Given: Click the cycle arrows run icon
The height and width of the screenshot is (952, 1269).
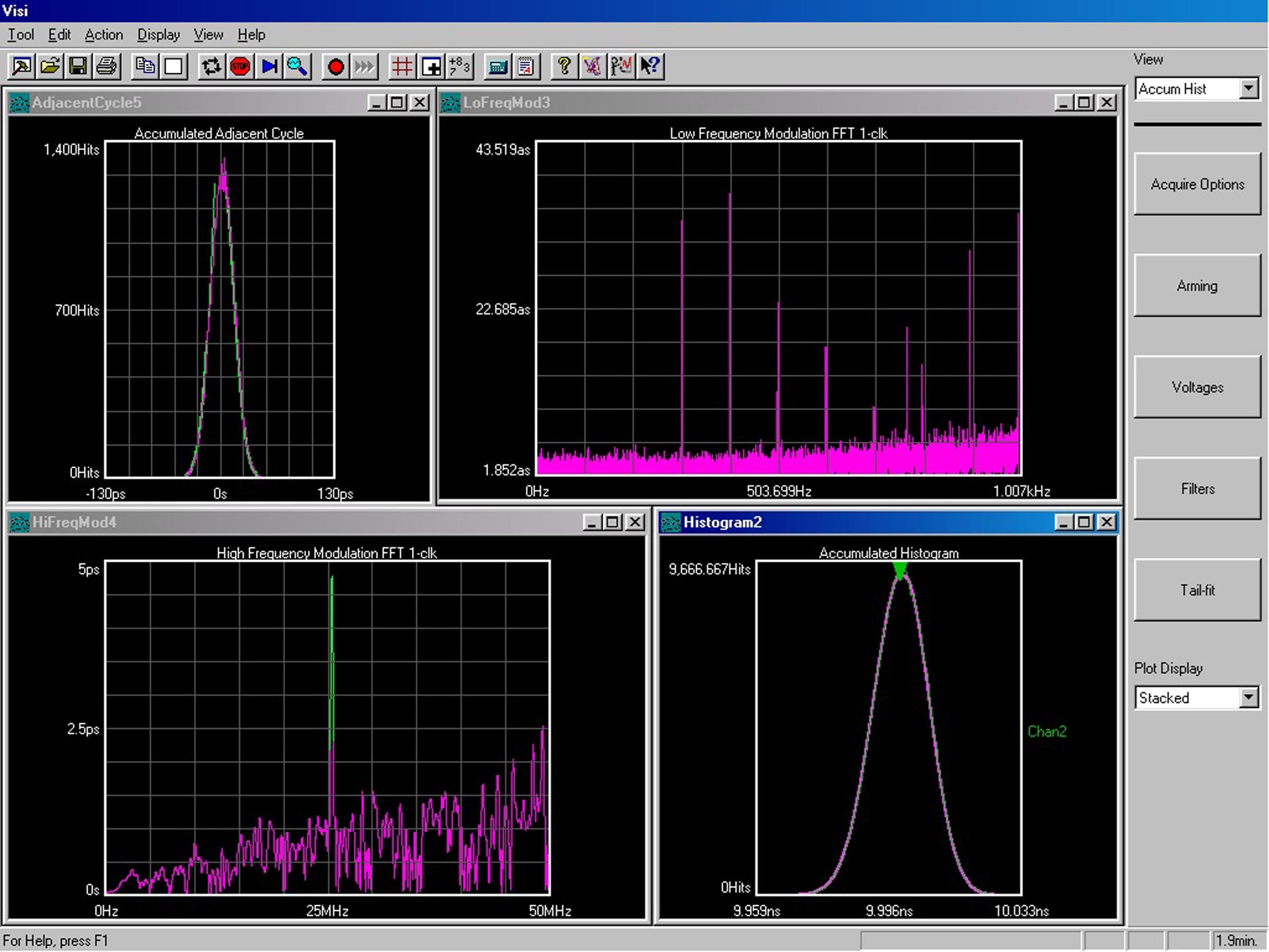Looking at the screenshot, I should coord(212,66).
